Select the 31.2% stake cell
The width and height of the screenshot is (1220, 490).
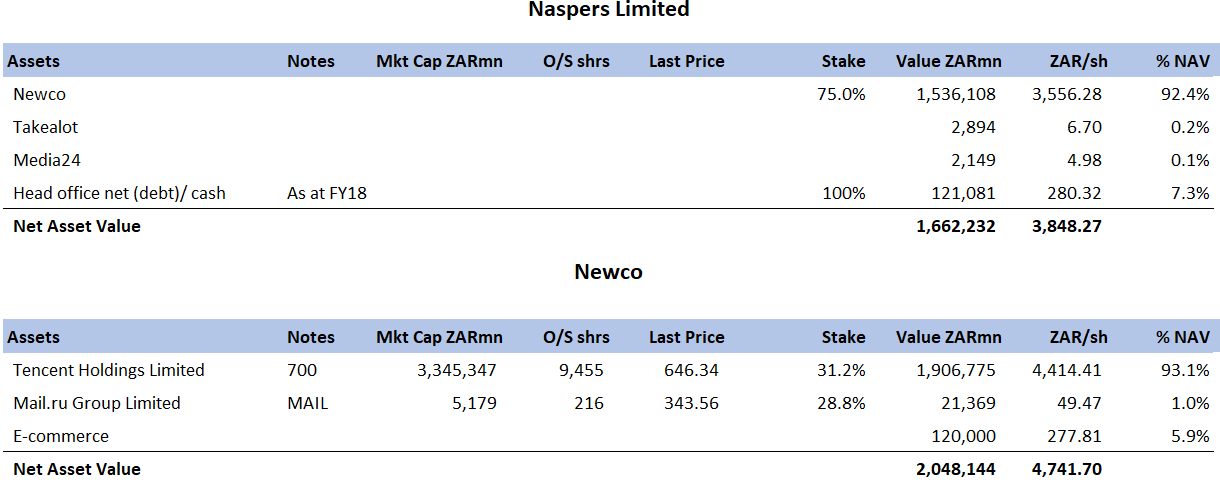843,370
